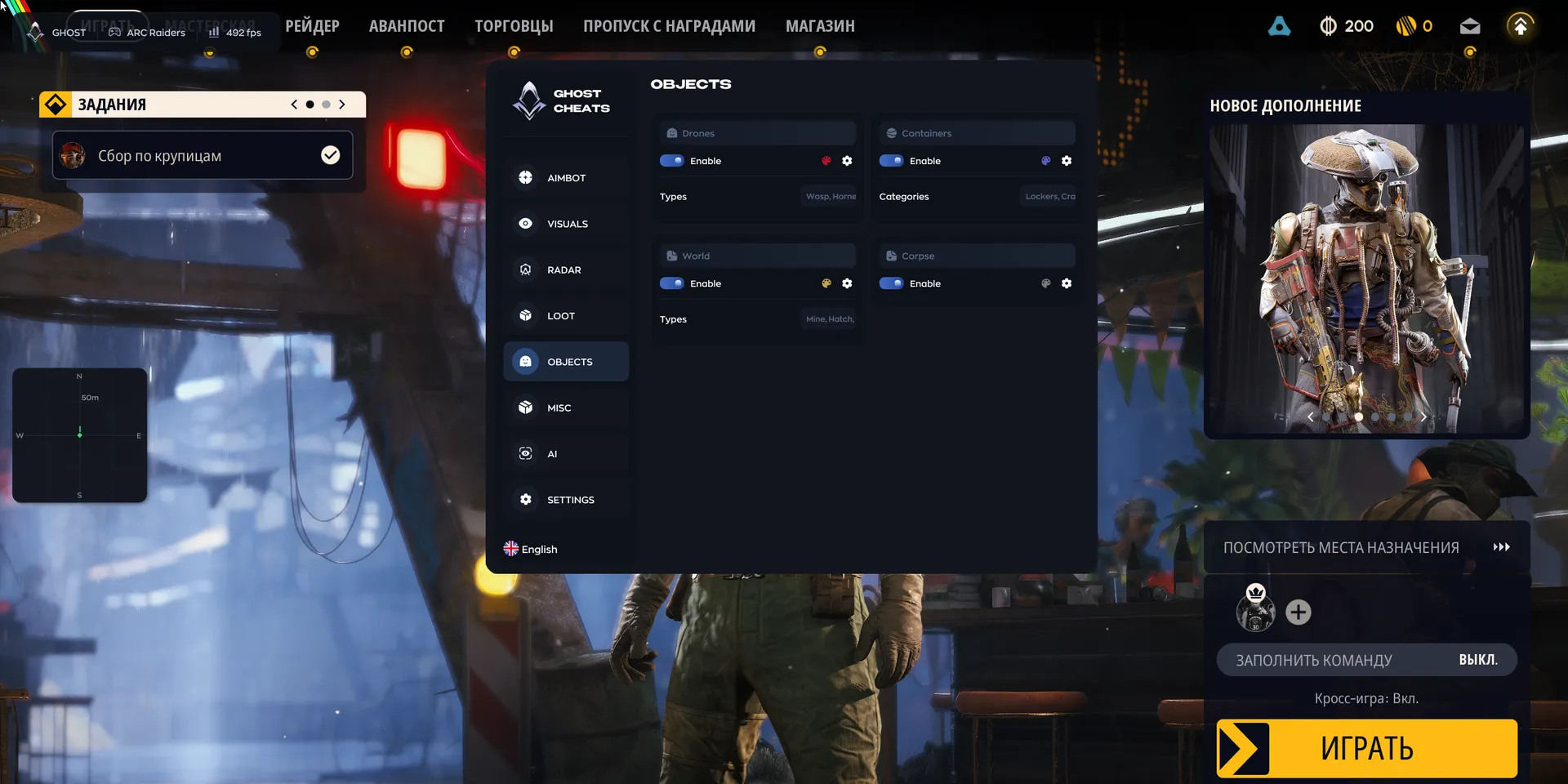Open World Types dropdown
This screenshot has width=1568, height=784.
830,319
